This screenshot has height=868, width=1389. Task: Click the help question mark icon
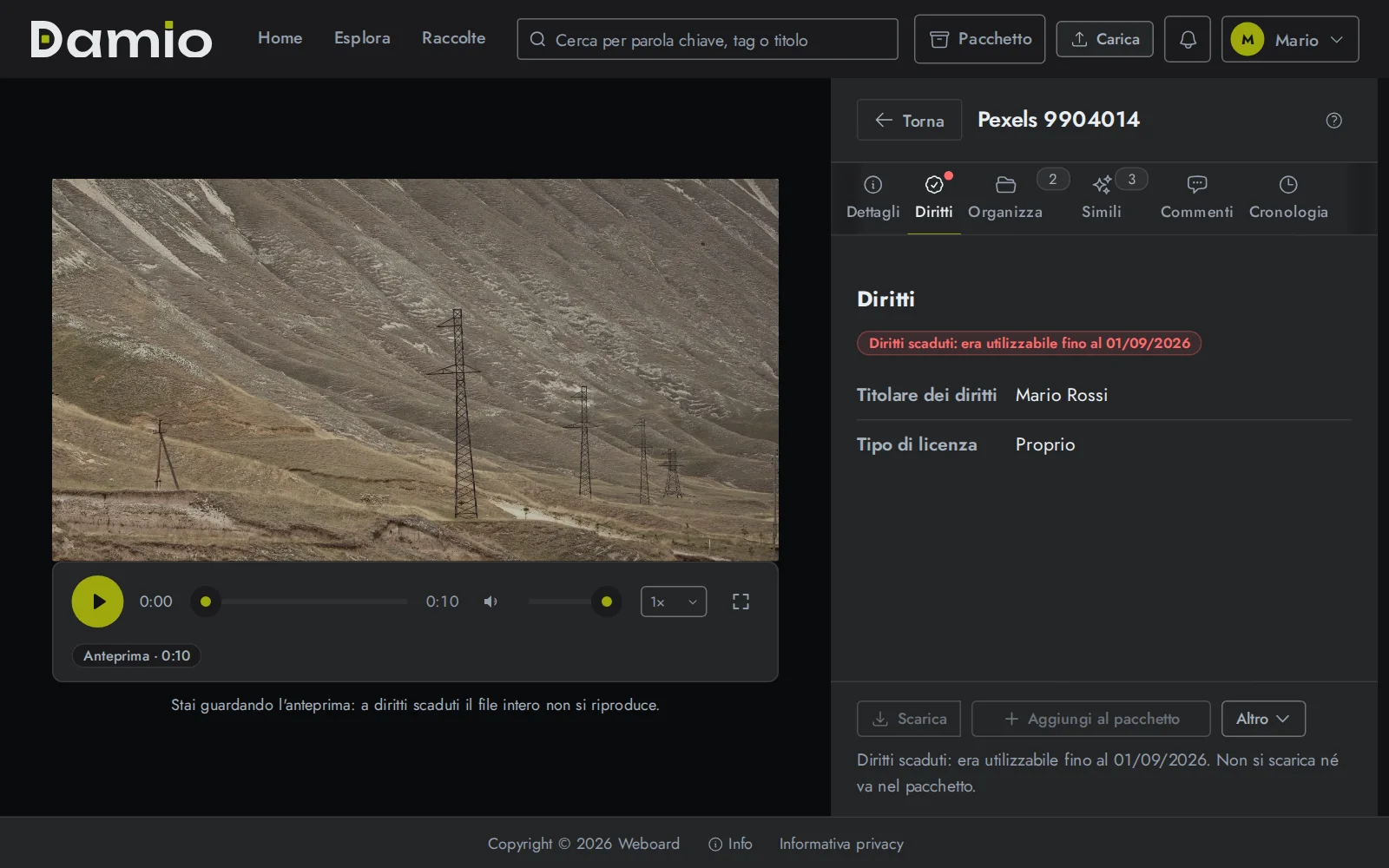[x=1334, y=121]
